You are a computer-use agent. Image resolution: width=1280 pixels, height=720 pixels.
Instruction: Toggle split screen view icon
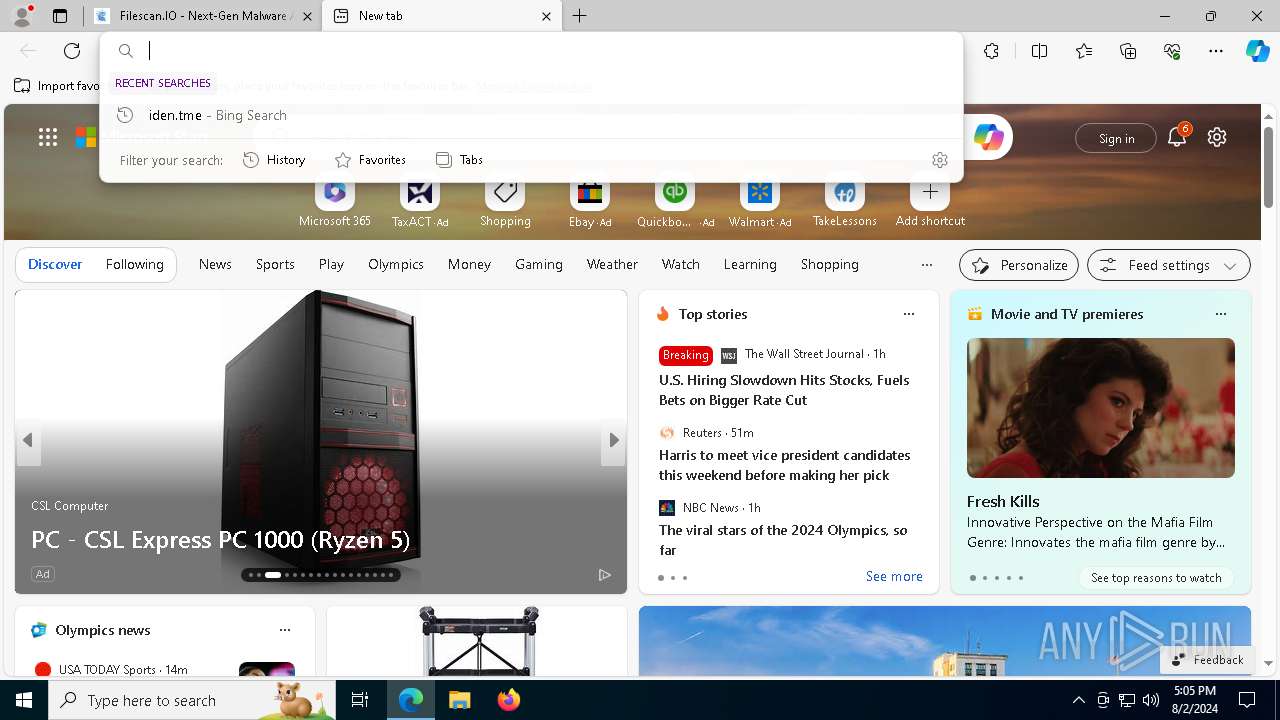1039,51
